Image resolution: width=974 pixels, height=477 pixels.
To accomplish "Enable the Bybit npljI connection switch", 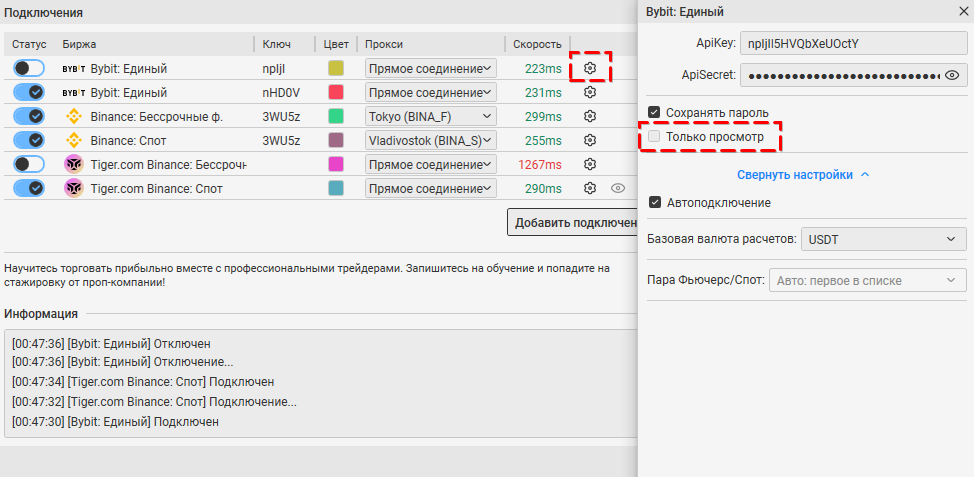I will (29, 68).
